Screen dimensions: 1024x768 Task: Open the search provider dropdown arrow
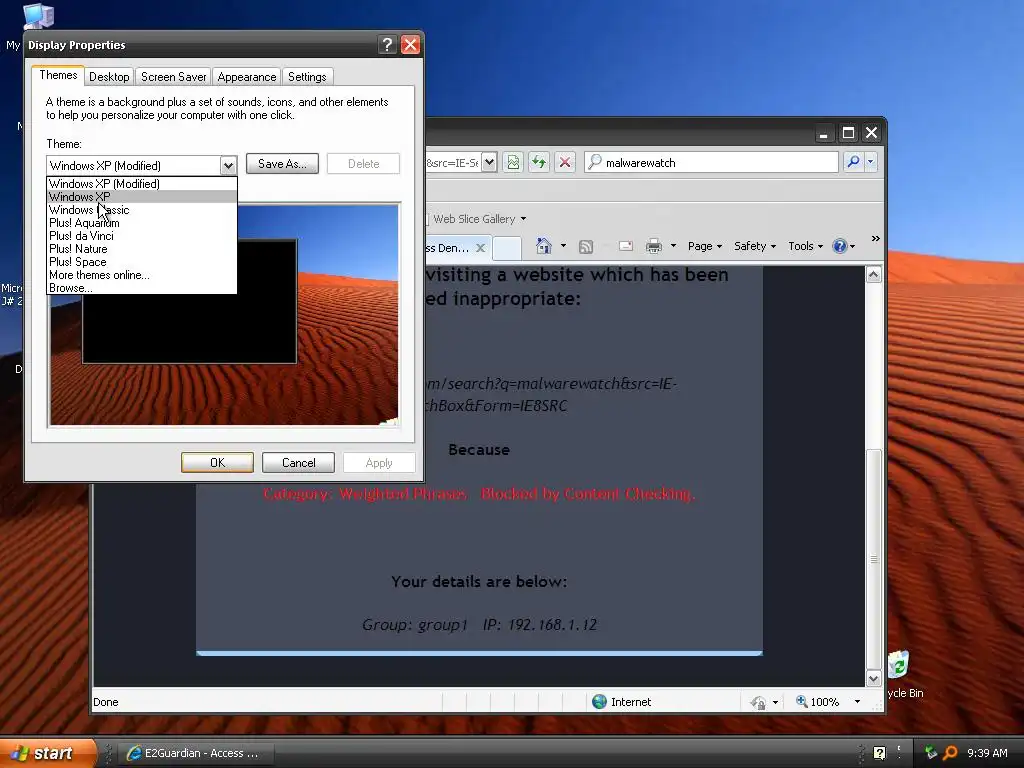(871, 161)
